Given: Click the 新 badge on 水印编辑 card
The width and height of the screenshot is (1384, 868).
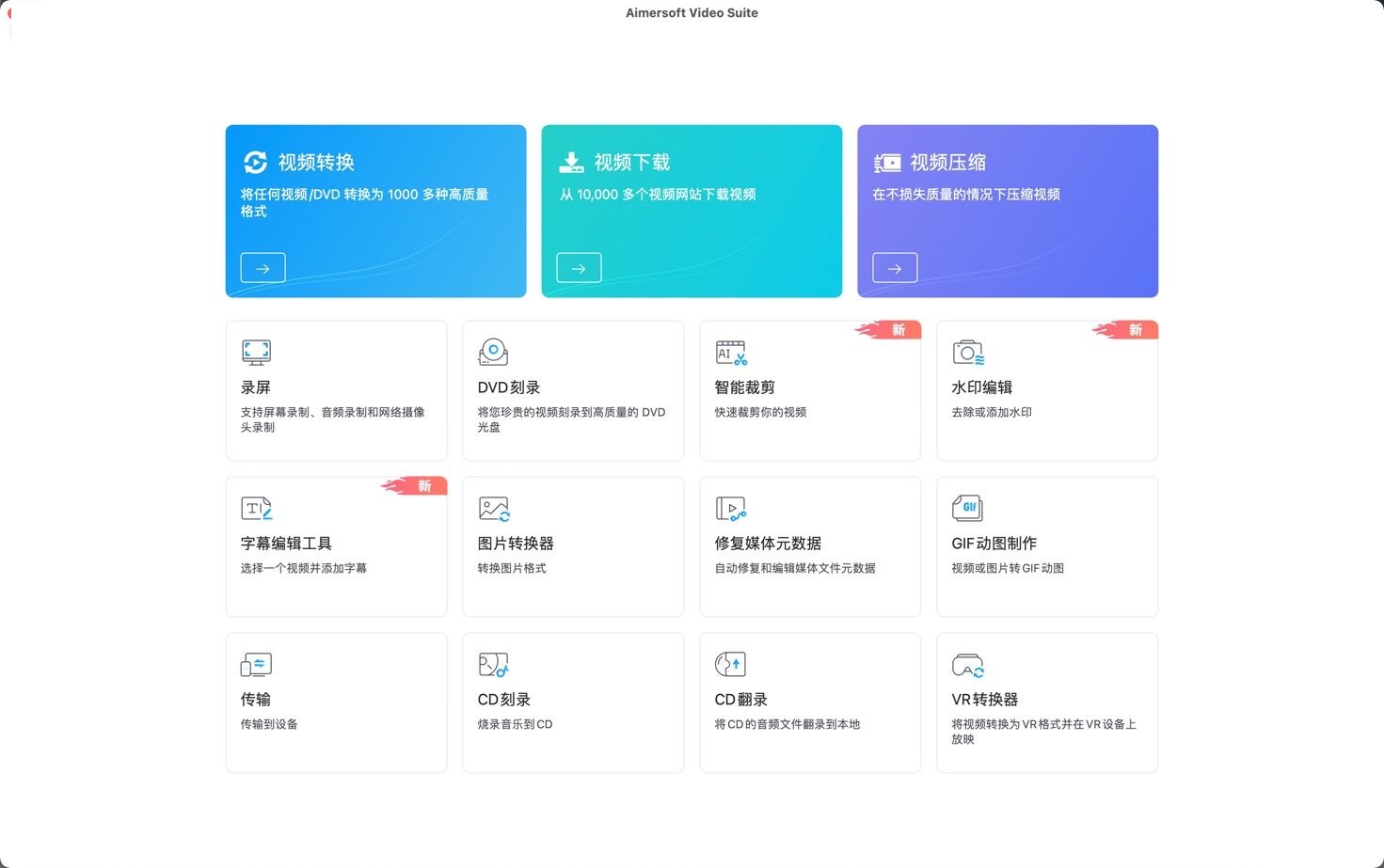Looking at the screenshot, I should [1125, 330].
